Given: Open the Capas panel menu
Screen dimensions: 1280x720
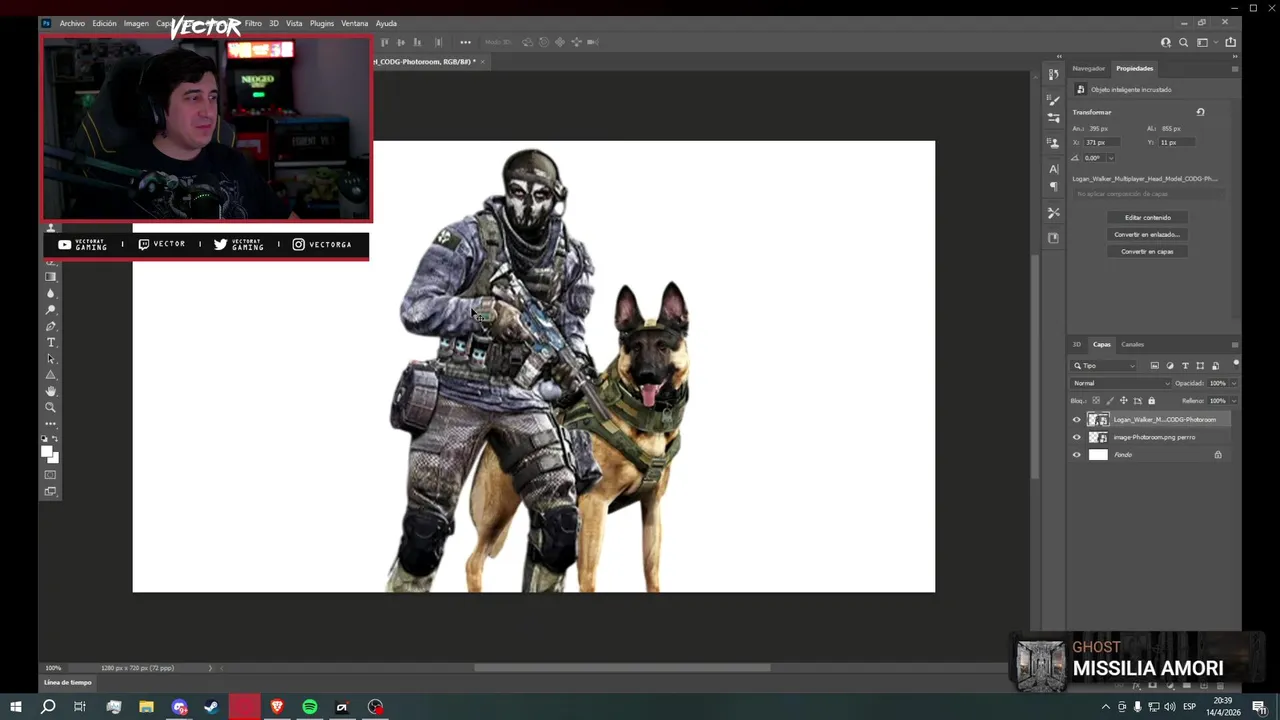Looking at the screenshot, I should 1235,344.
